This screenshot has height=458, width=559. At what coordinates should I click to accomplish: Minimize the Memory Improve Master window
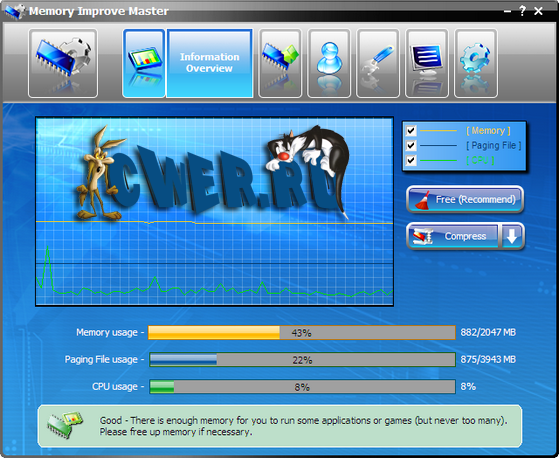(x=507, y=12)
